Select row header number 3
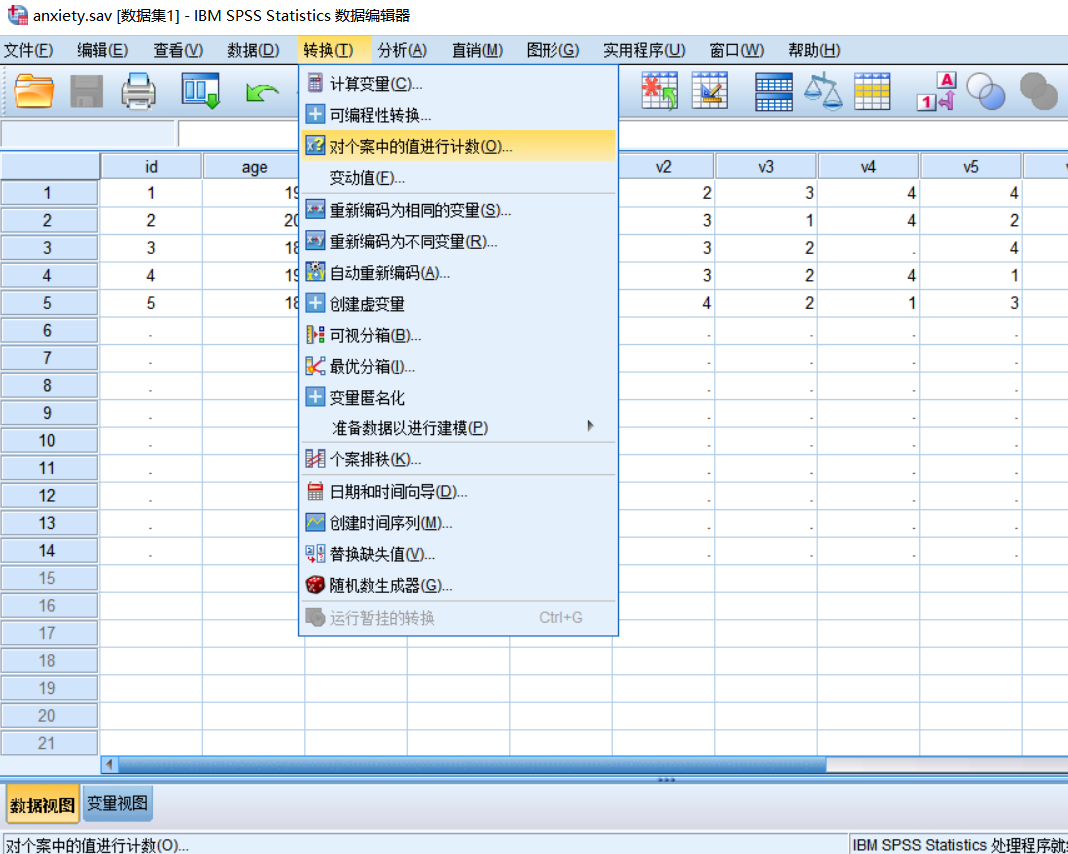 click(49, 248)
